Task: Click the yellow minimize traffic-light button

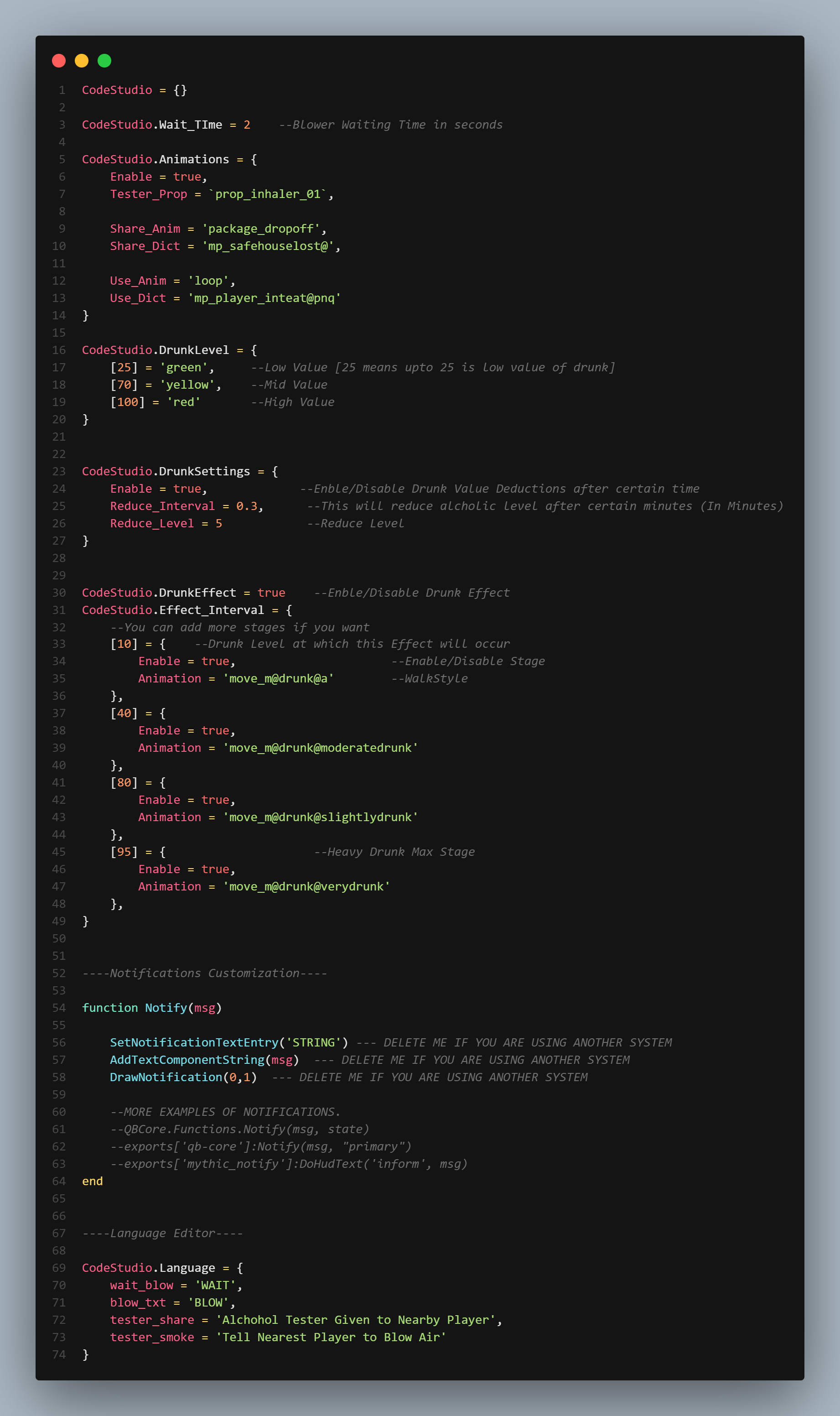Action: coord(82,60)
